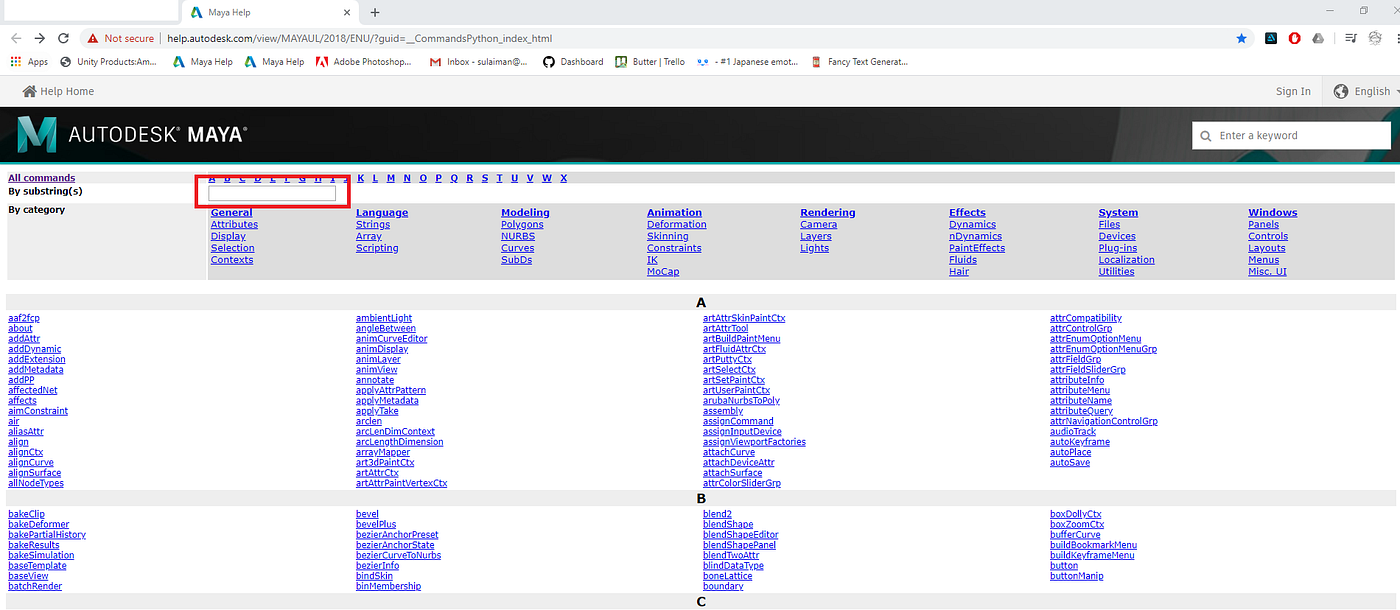Viewport: 1400px width, 610px height.
Task: Click the Help Home house icon
Action: pos(29,91)
